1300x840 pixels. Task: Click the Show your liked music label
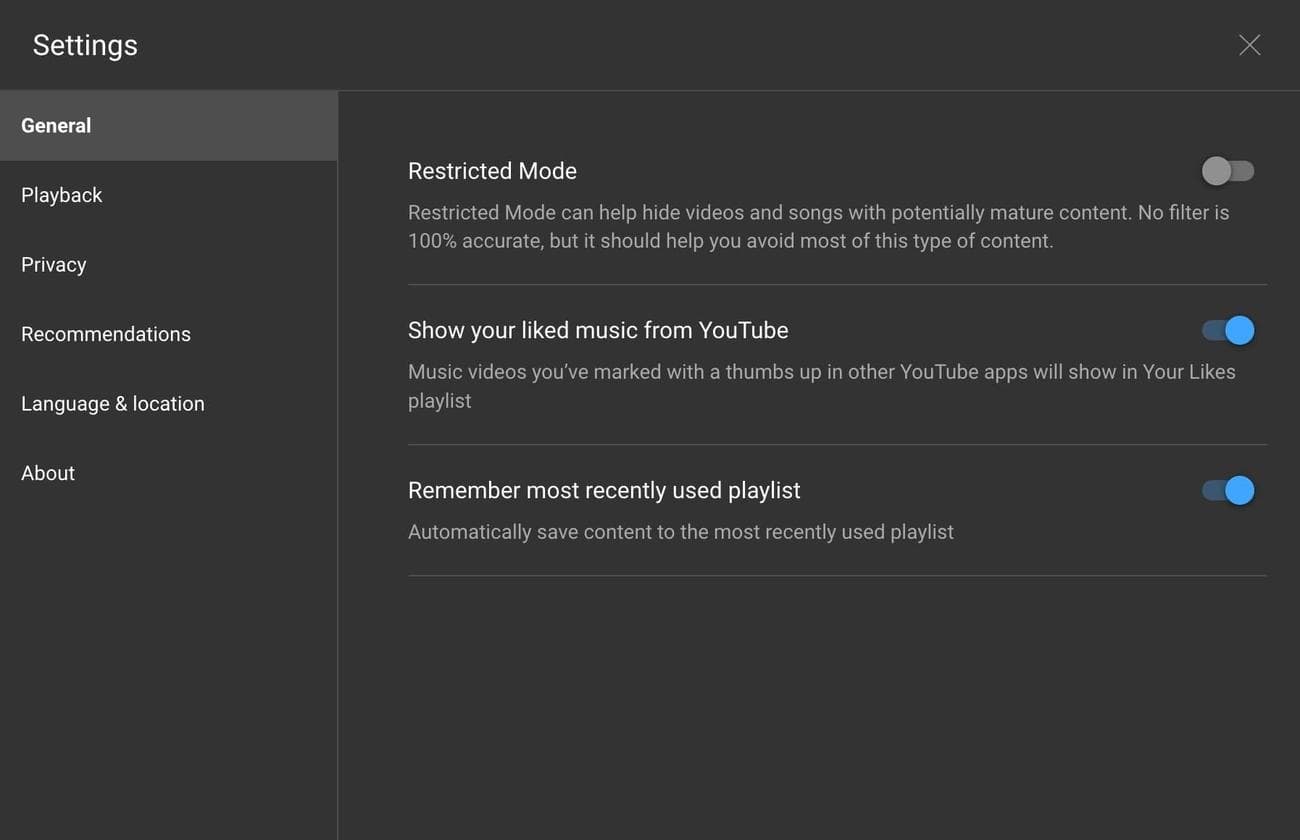coord(597,330)
